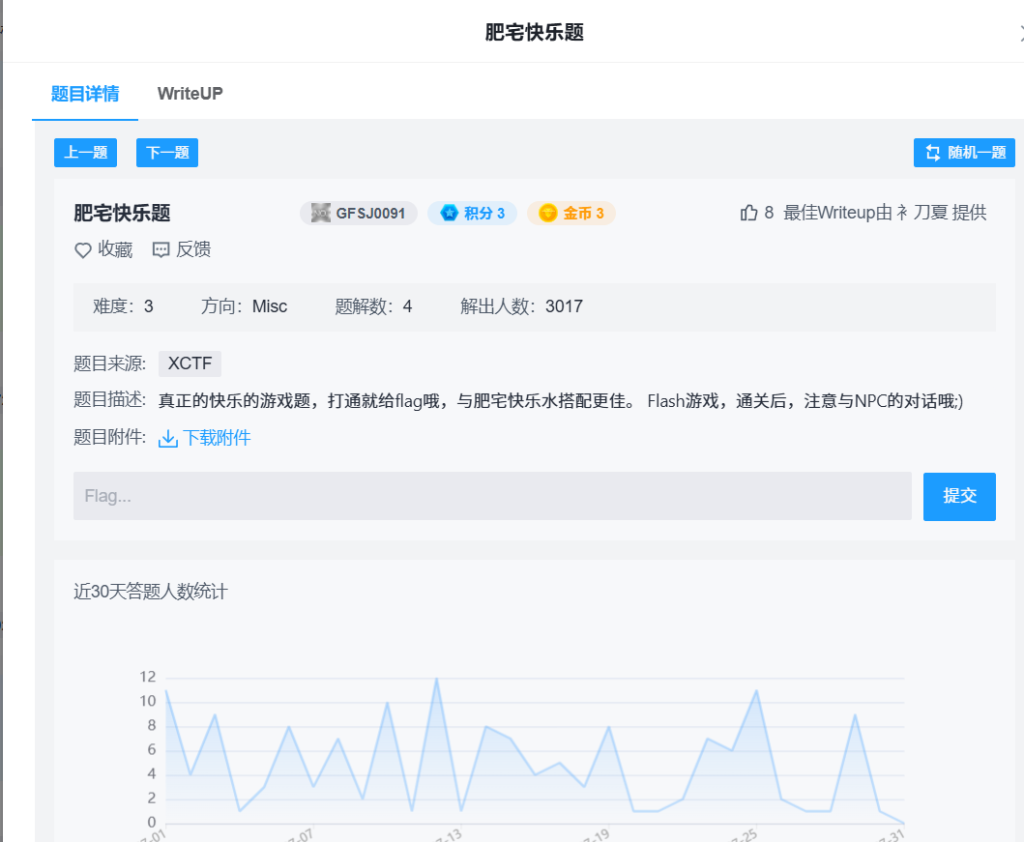Go to next challenge with 下一题

coord(167,153)
